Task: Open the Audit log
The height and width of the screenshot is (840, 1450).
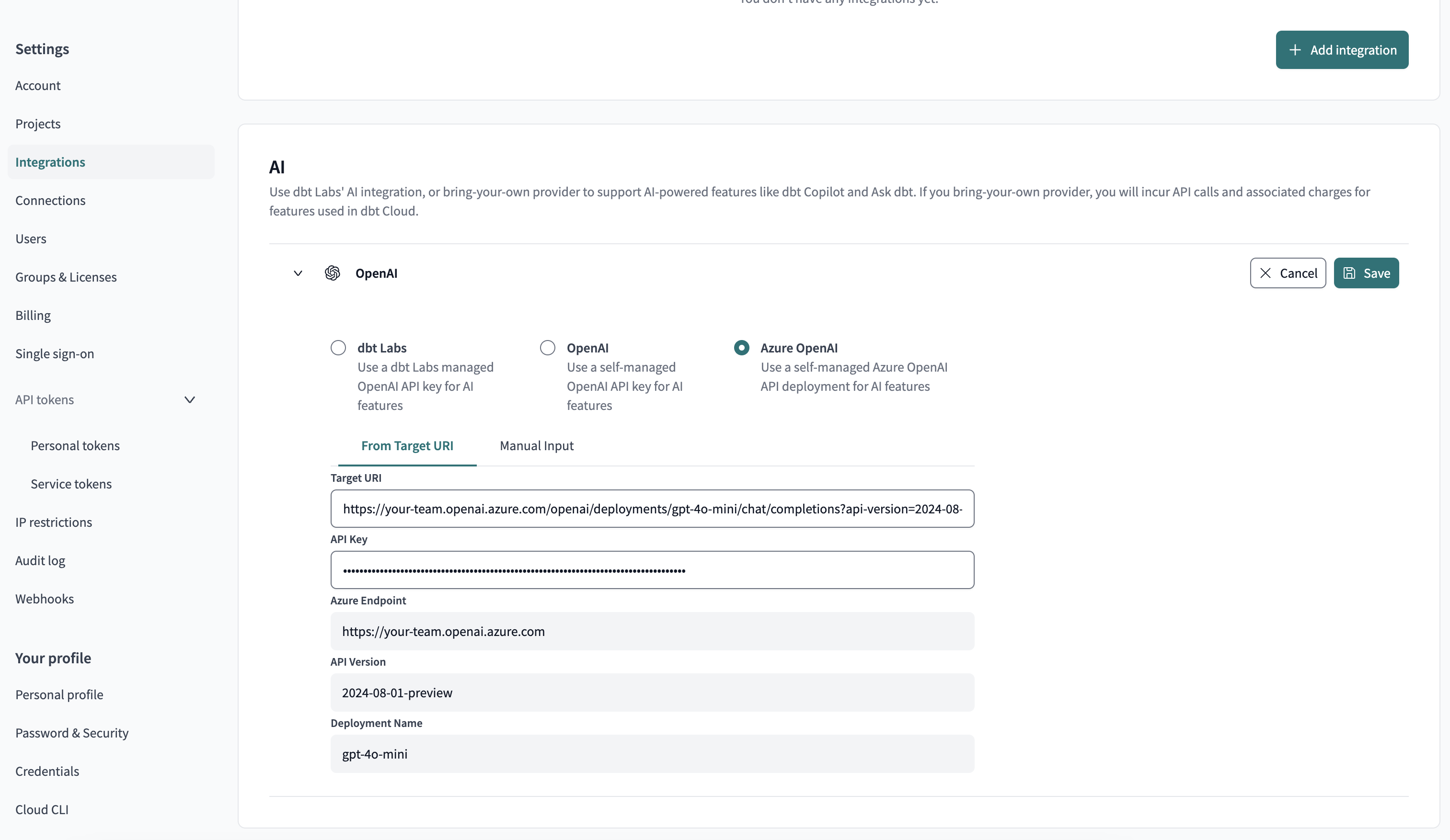Action: tap(40, 561)
